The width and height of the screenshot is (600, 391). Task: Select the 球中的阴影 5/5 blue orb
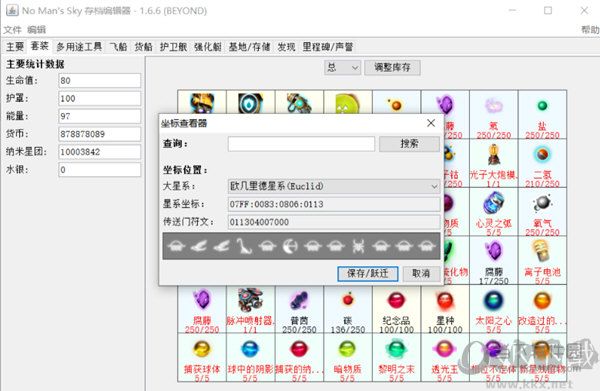coord(250,357)
